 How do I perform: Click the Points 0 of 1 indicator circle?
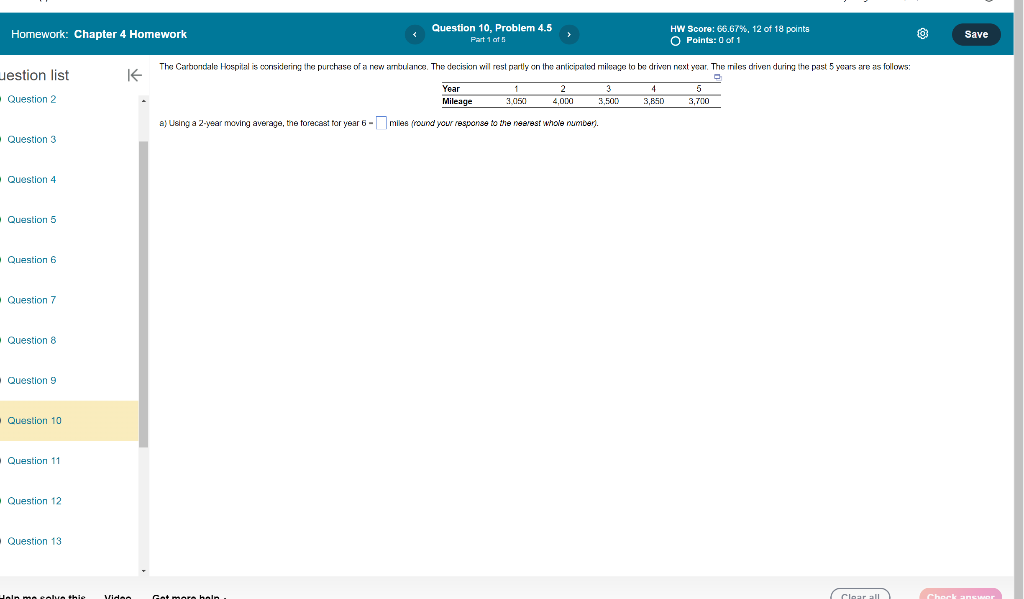[675, 41]
